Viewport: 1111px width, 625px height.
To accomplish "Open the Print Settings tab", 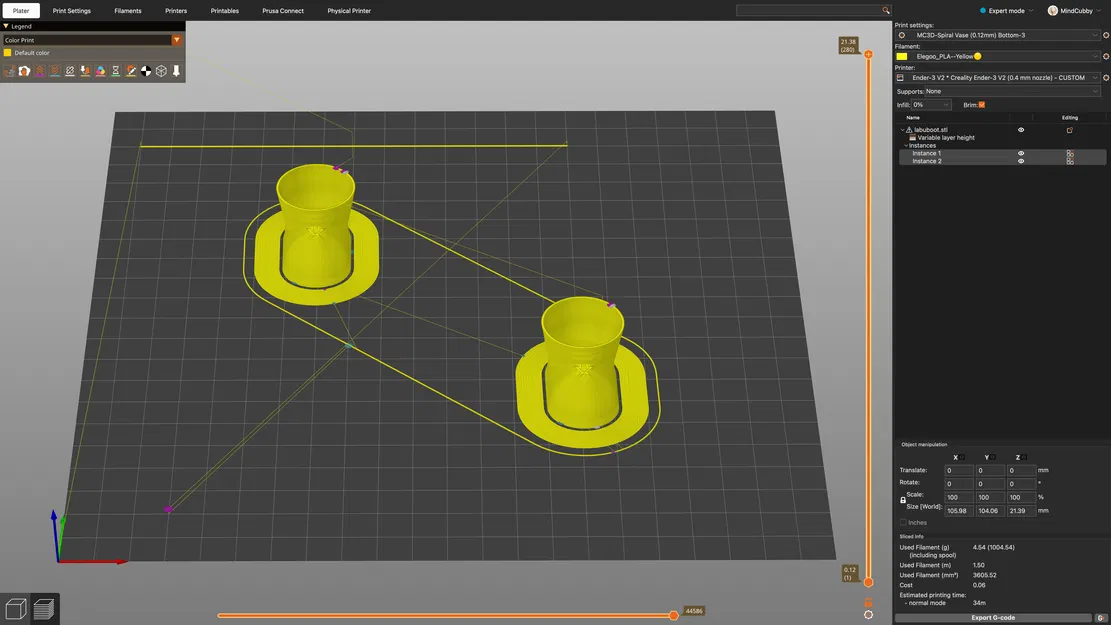I will pos(72,11).
